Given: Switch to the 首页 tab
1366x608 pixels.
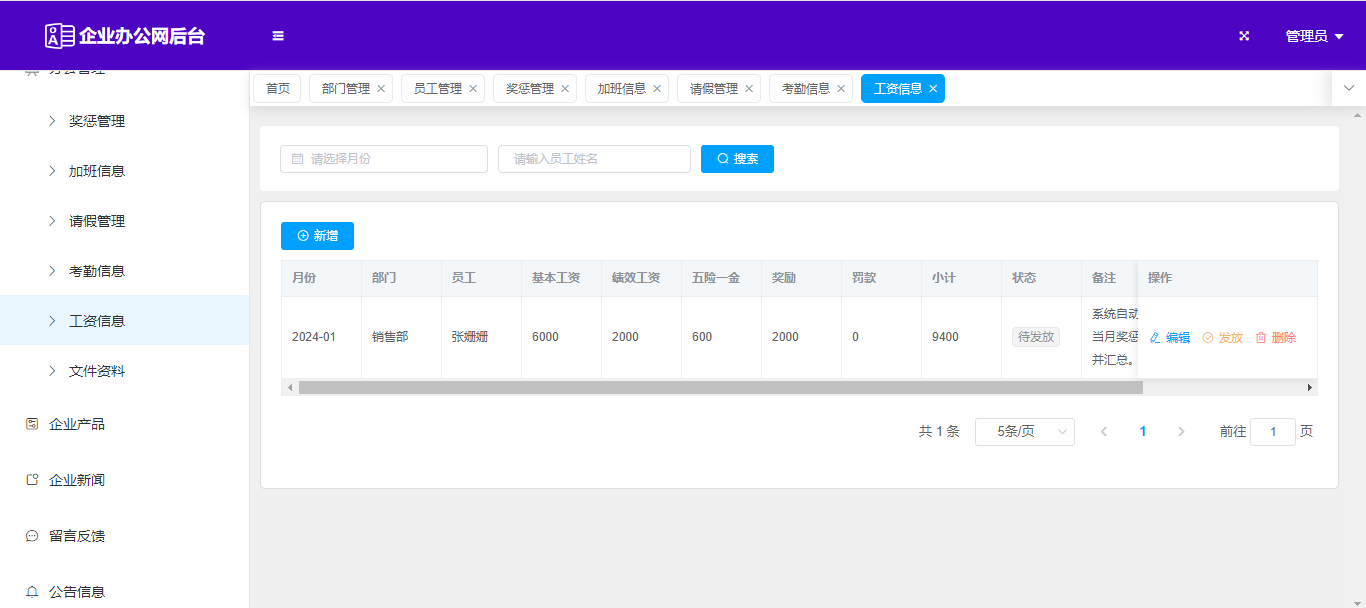Looking at the screenshot, I should point(277,89).
